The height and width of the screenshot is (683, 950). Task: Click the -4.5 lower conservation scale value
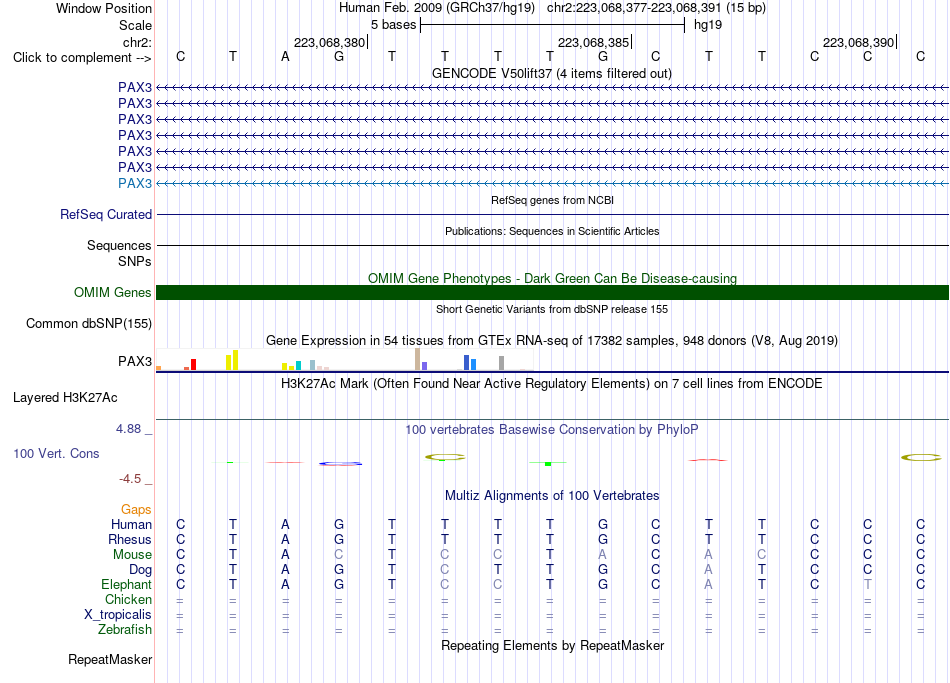130,479
